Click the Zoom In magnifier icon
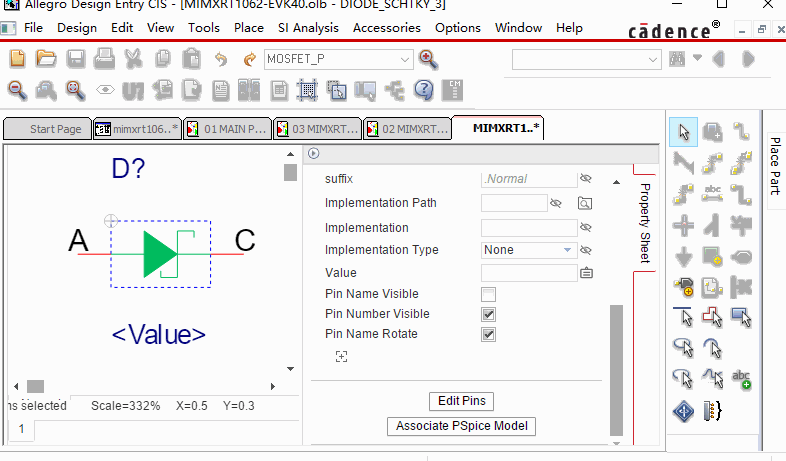The width and height of the screenshot is (786, 461). [x=428, y=59]
